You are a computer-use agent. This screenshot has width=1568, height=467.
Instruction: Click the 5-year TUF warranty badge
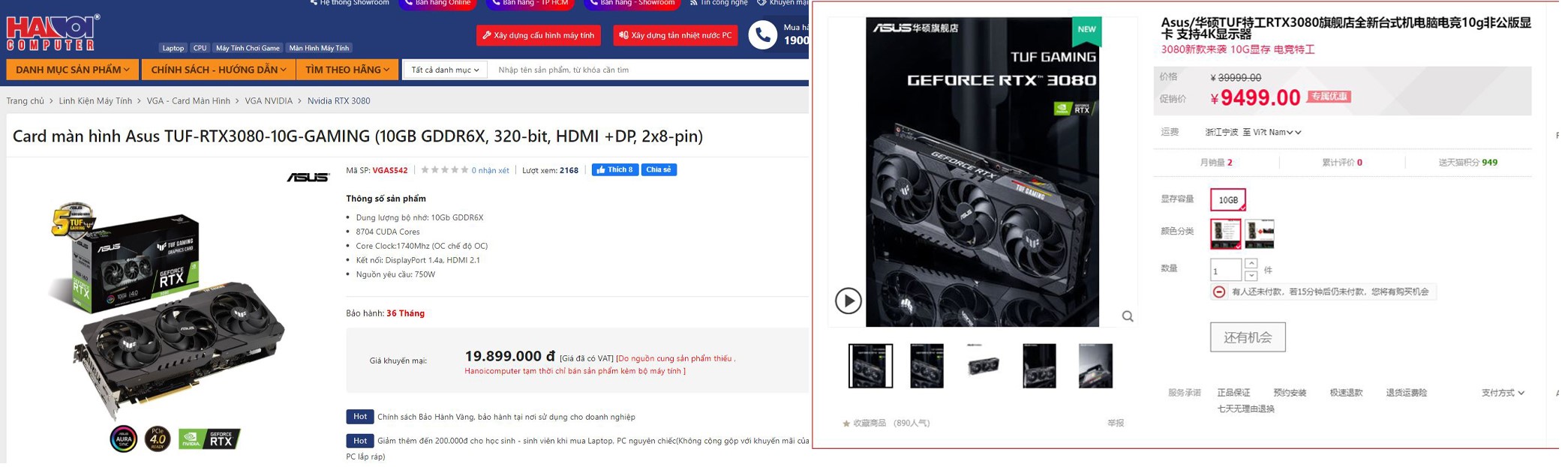pyautogui.click(x=74, y=220)
